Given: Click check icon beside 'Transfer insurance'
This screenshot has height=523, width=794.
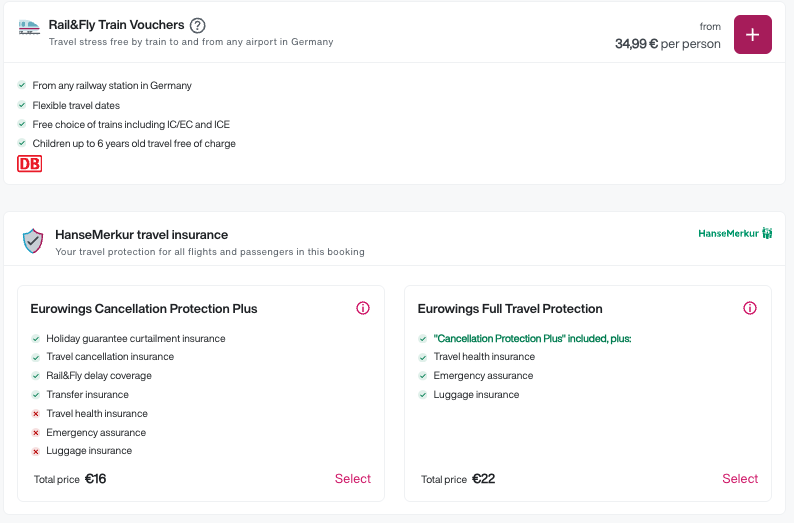Looking at the screenshot, I should pos(35,395).
